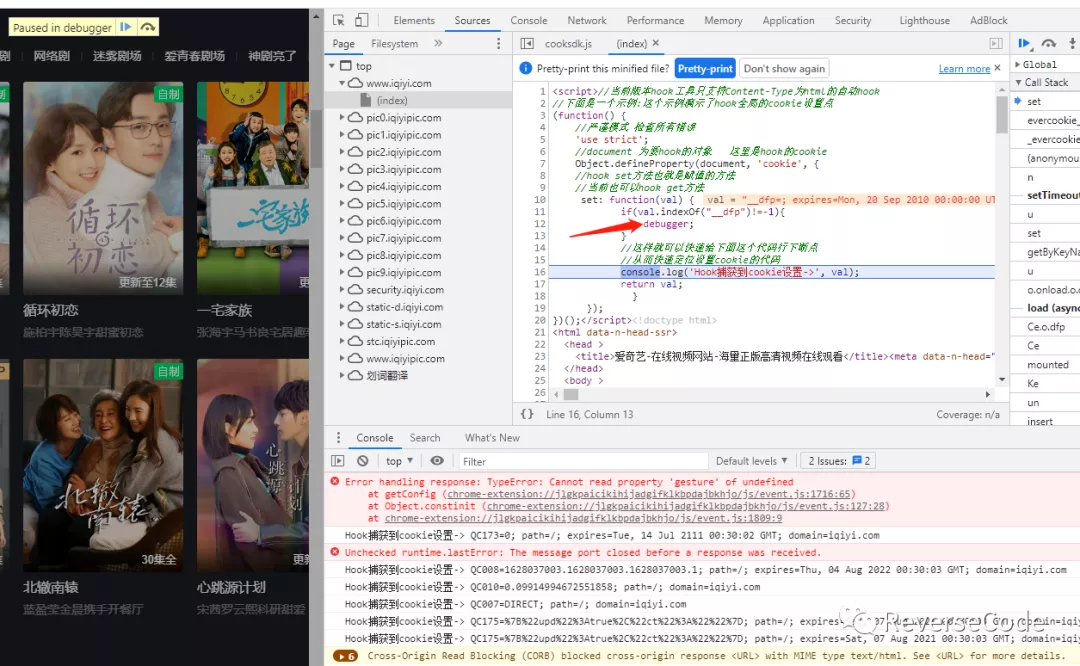
Task: Select the mounted call stack frame
Action: (x=1048, y=364)
